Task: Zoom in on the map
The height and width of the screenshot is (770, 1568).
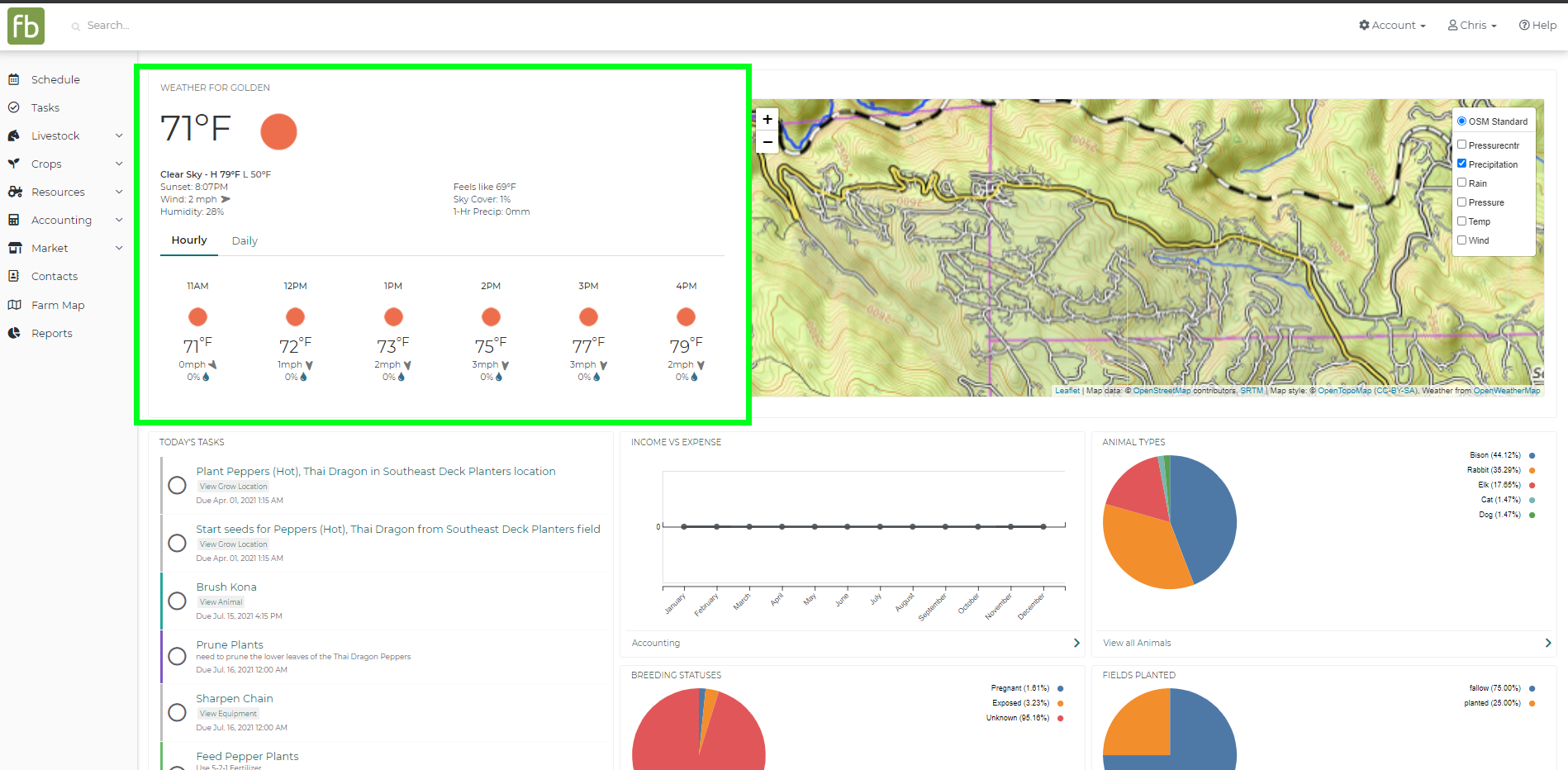Action: [767, 119]
